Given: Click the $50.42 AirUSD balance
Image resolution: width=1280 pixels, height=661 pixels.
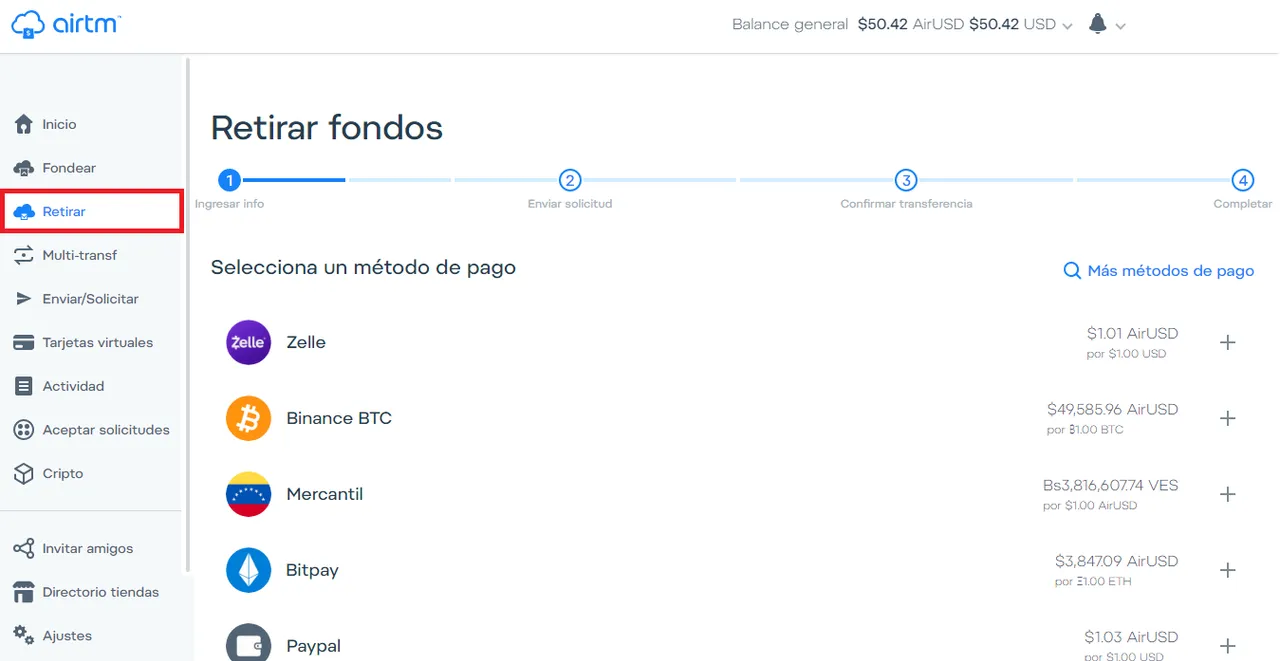Looking at the screenshot, I should 911,24.
